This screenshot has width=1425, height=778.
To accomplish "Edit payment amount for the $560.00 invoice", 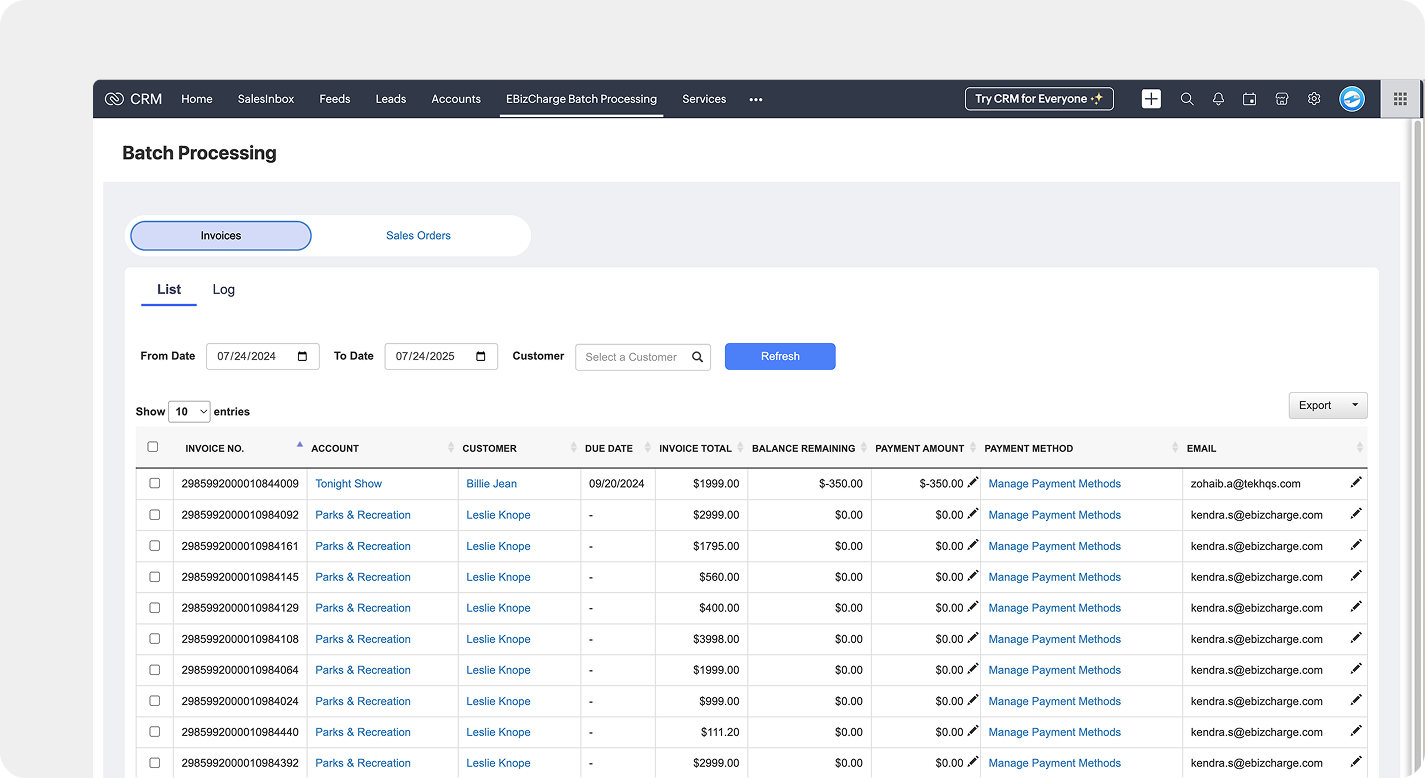I will coord(973,576).
